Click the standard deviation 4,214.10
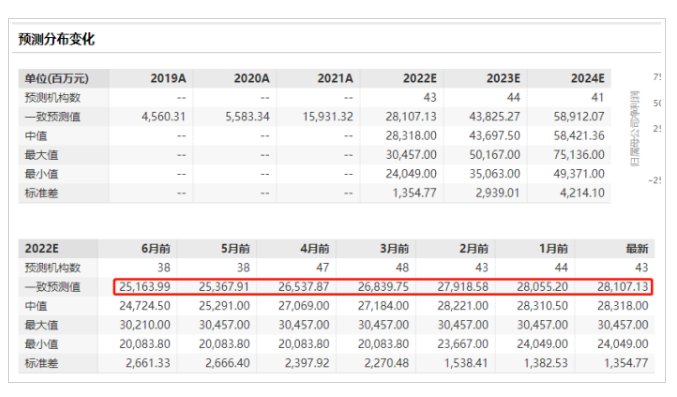 (582, 193)
